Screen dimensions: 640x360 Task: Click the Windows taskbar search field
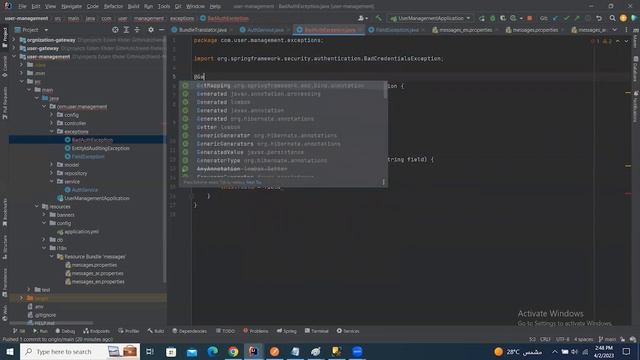click(80, 351)
